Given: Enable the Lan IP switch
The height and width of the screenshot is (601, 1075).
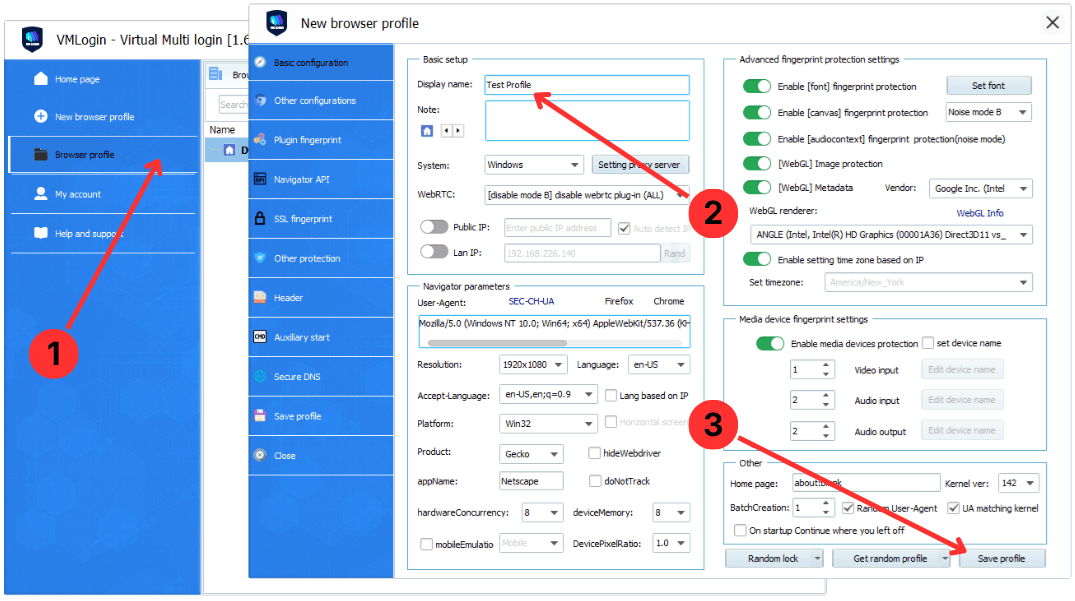Looking at the screenshot, I should tap(434, 252).
